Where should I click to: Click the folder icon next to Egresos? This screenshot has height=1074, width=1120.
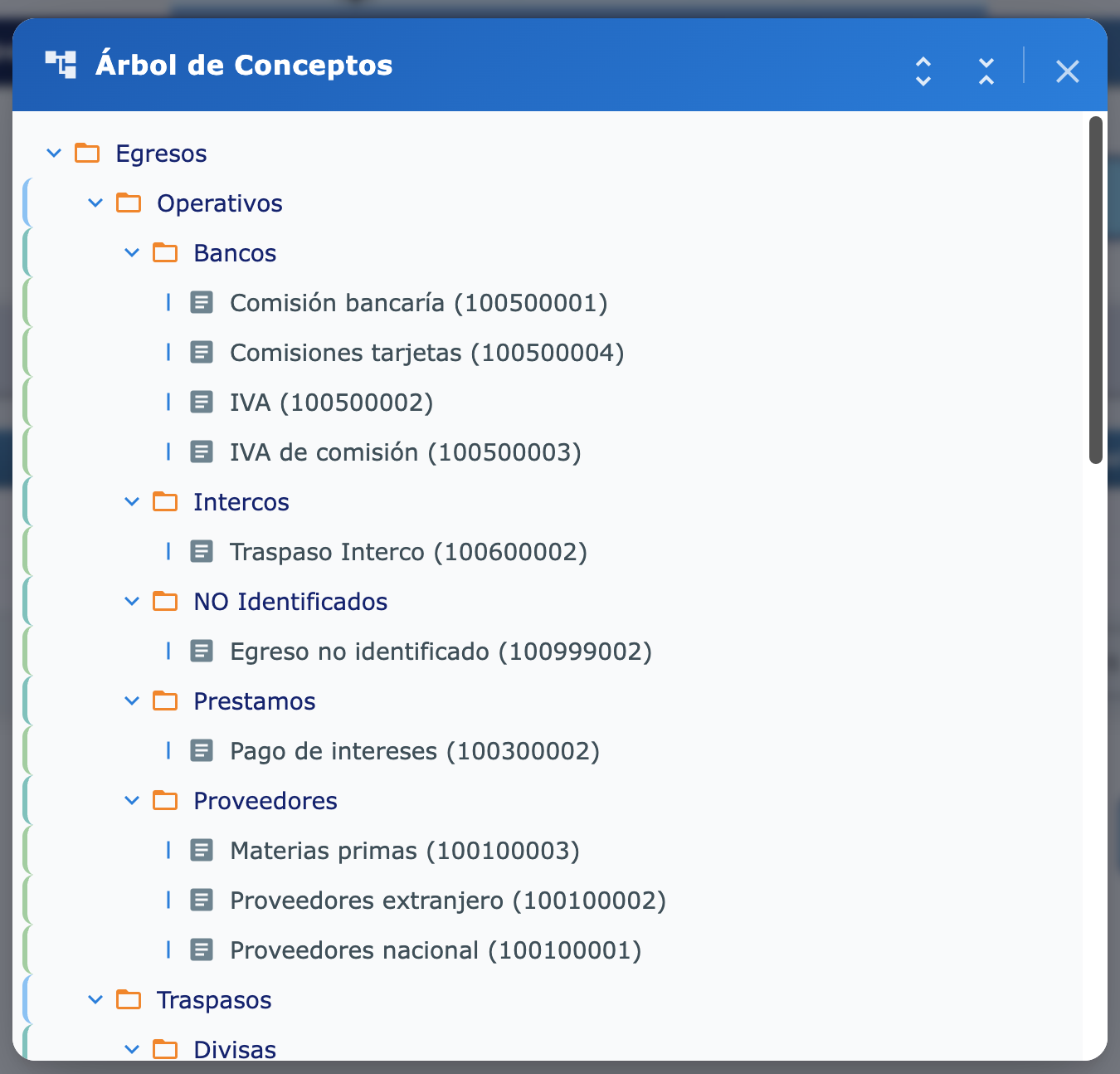(86, 153)
